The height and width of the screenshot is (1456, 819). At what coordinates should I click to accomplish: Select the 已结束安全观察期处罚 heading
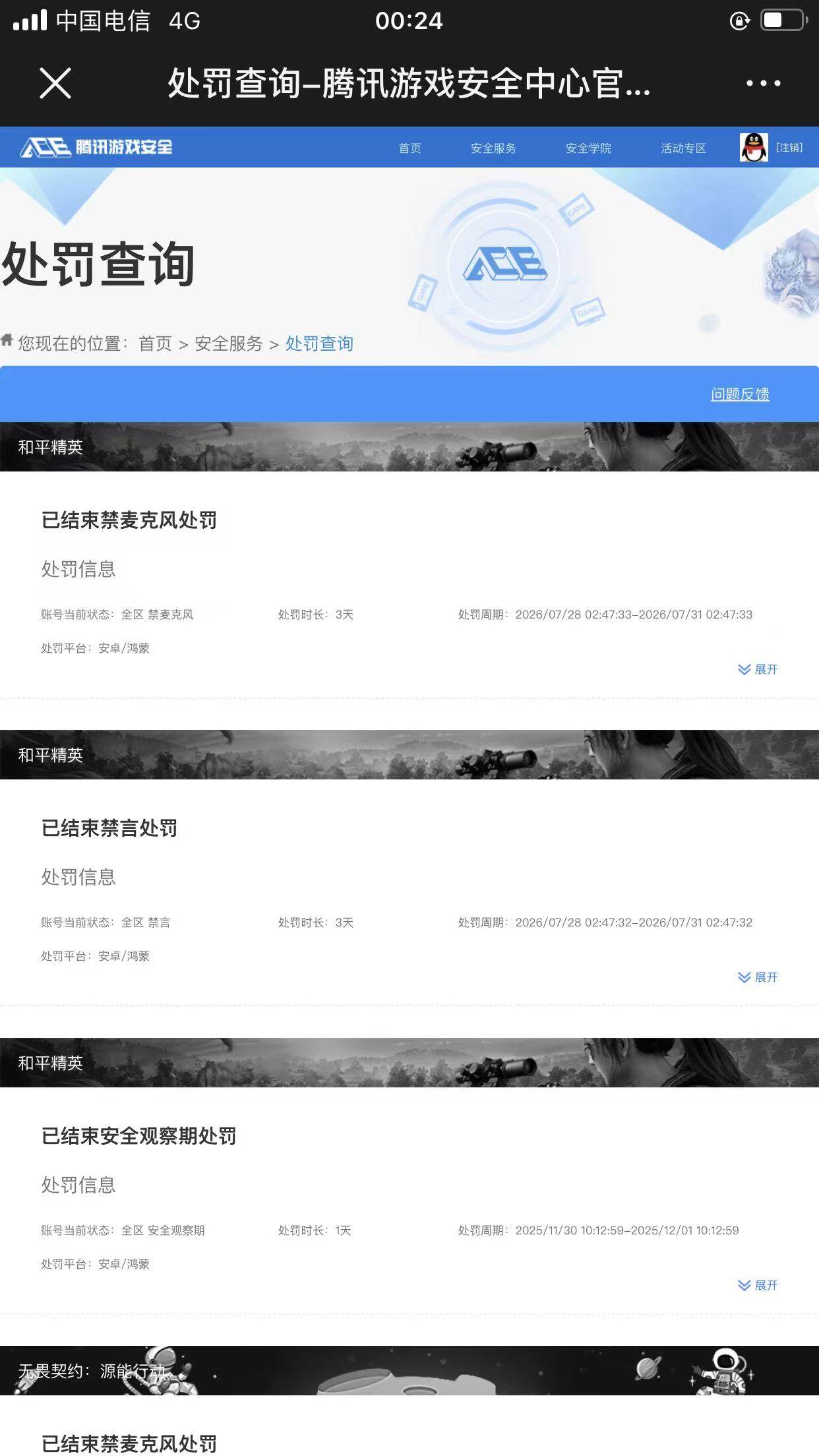(139, 1136)
